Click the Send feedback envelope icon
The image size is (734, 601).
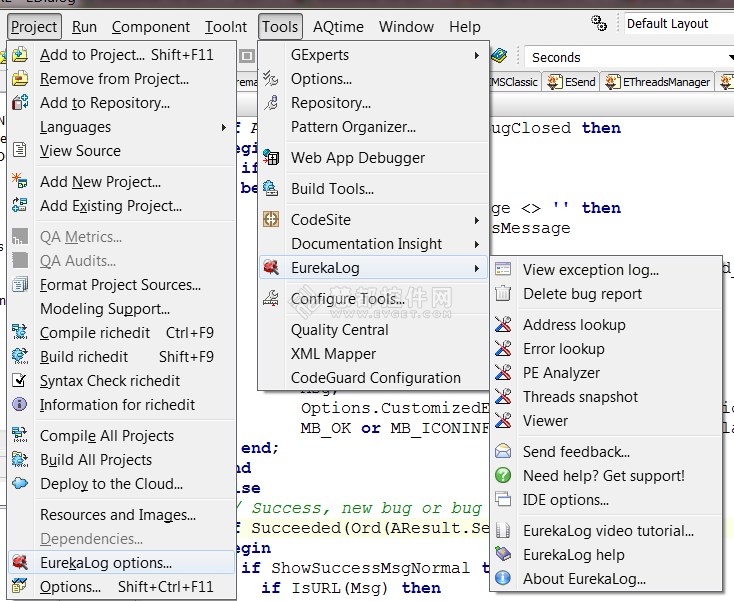[503, 451]
